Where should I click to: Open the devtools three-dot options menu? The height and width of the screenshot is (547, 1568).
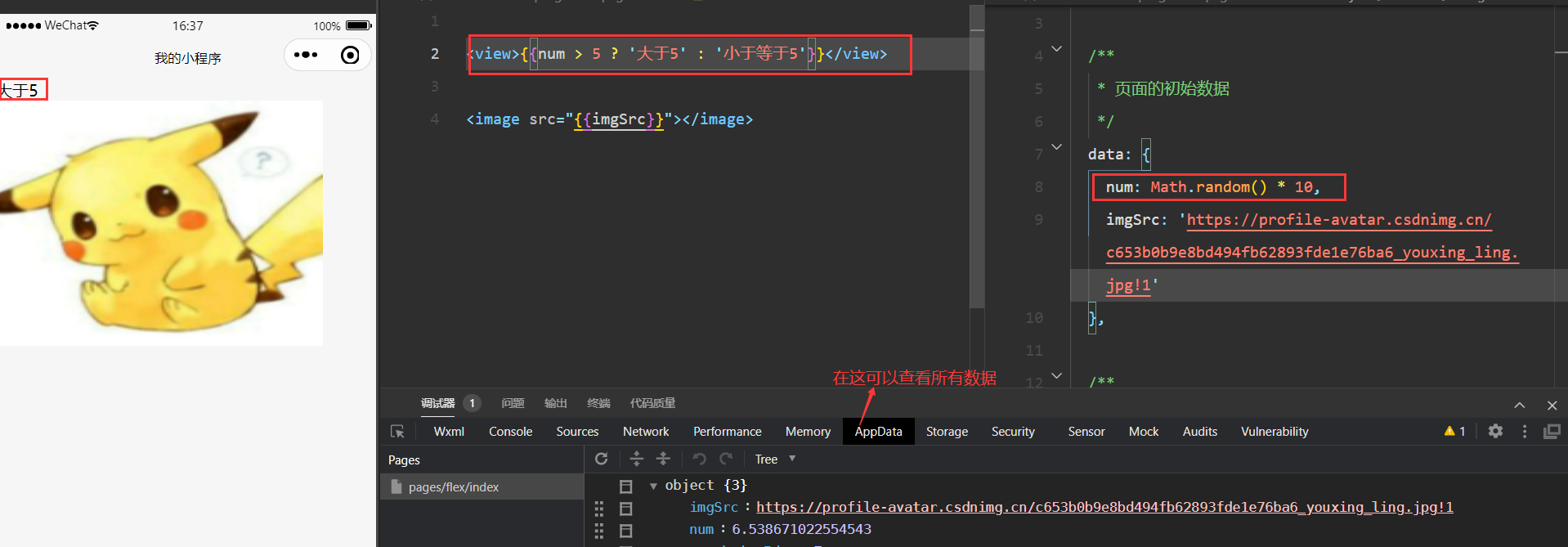tap(1524, 431)
